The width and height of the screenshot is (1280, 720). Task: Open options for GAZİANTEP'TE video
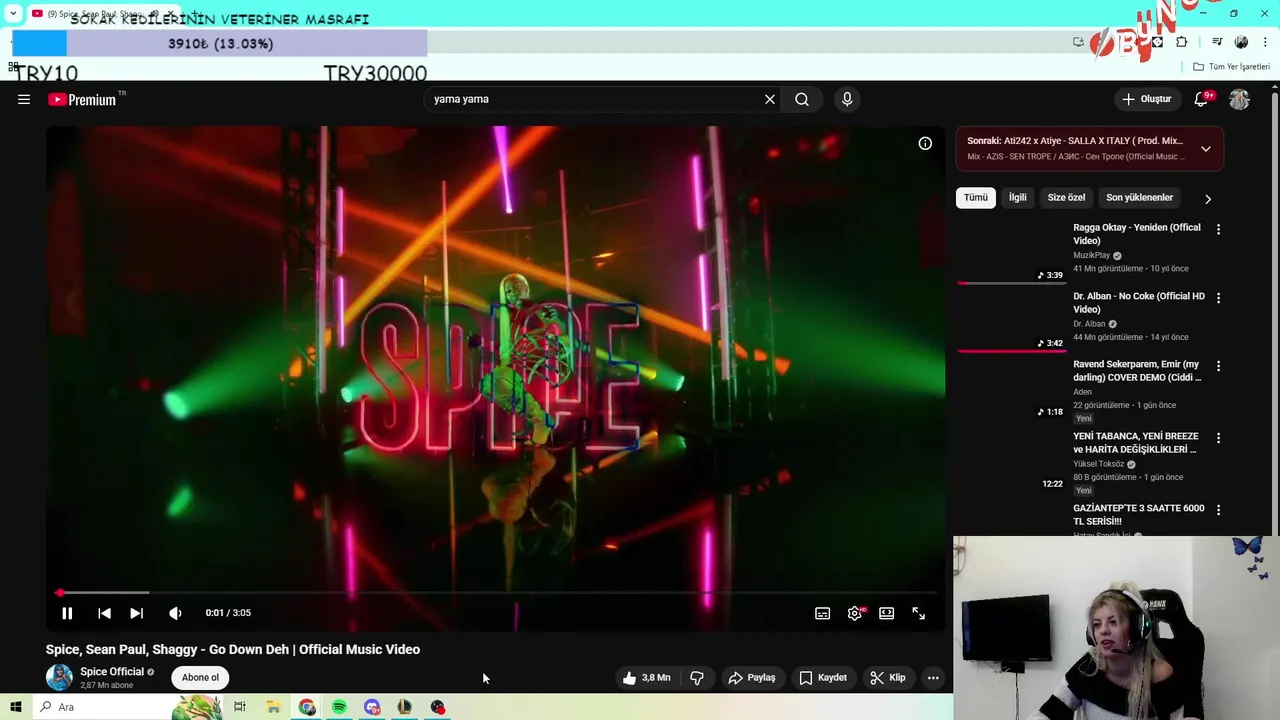click(1218, 509)
